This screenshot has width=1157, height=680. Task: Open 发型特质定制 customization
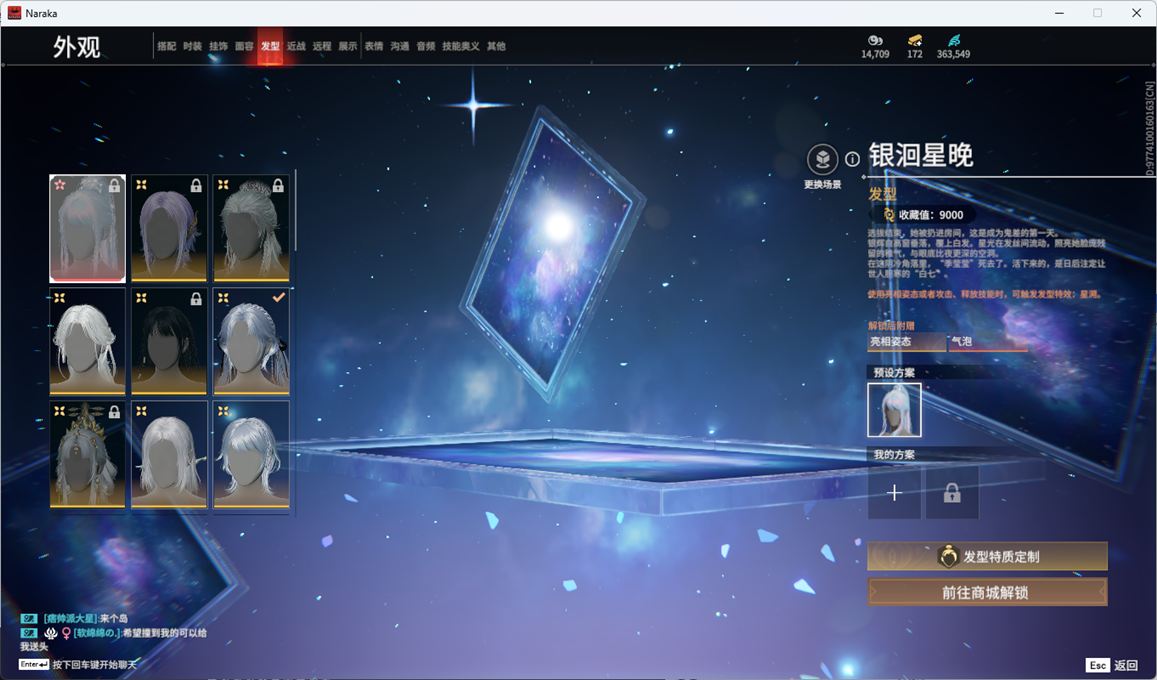click(987, 557)
